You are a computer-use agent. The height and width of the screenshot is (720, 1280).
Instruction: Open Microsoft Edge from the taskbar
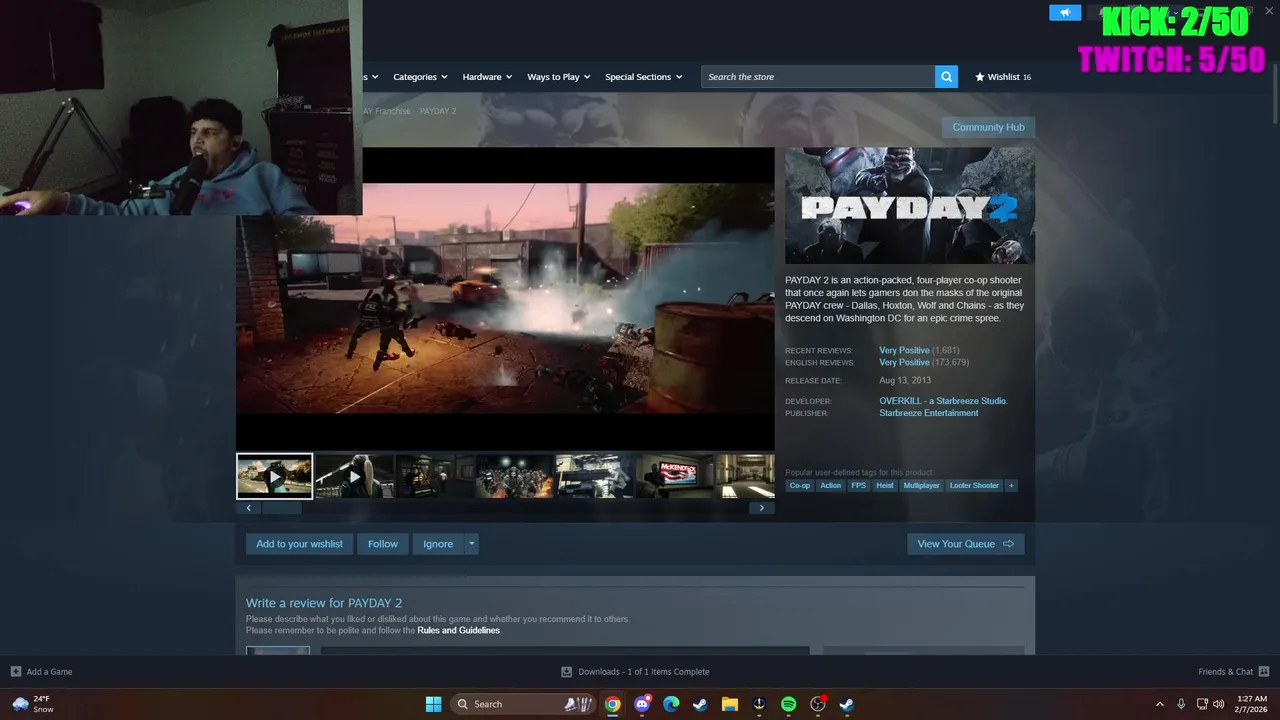coord(671,704)
